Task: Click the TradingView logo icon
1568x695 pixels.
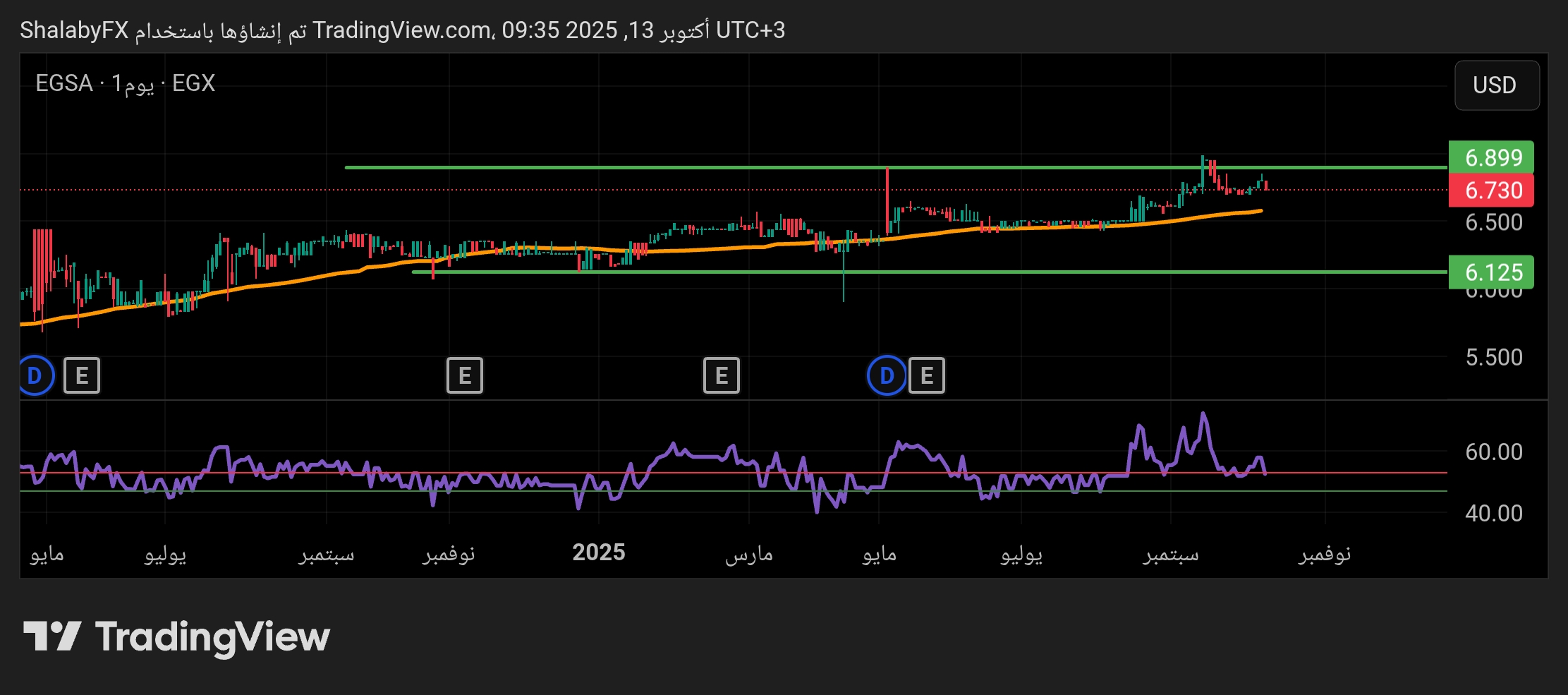Action: (x=52, y=636)
